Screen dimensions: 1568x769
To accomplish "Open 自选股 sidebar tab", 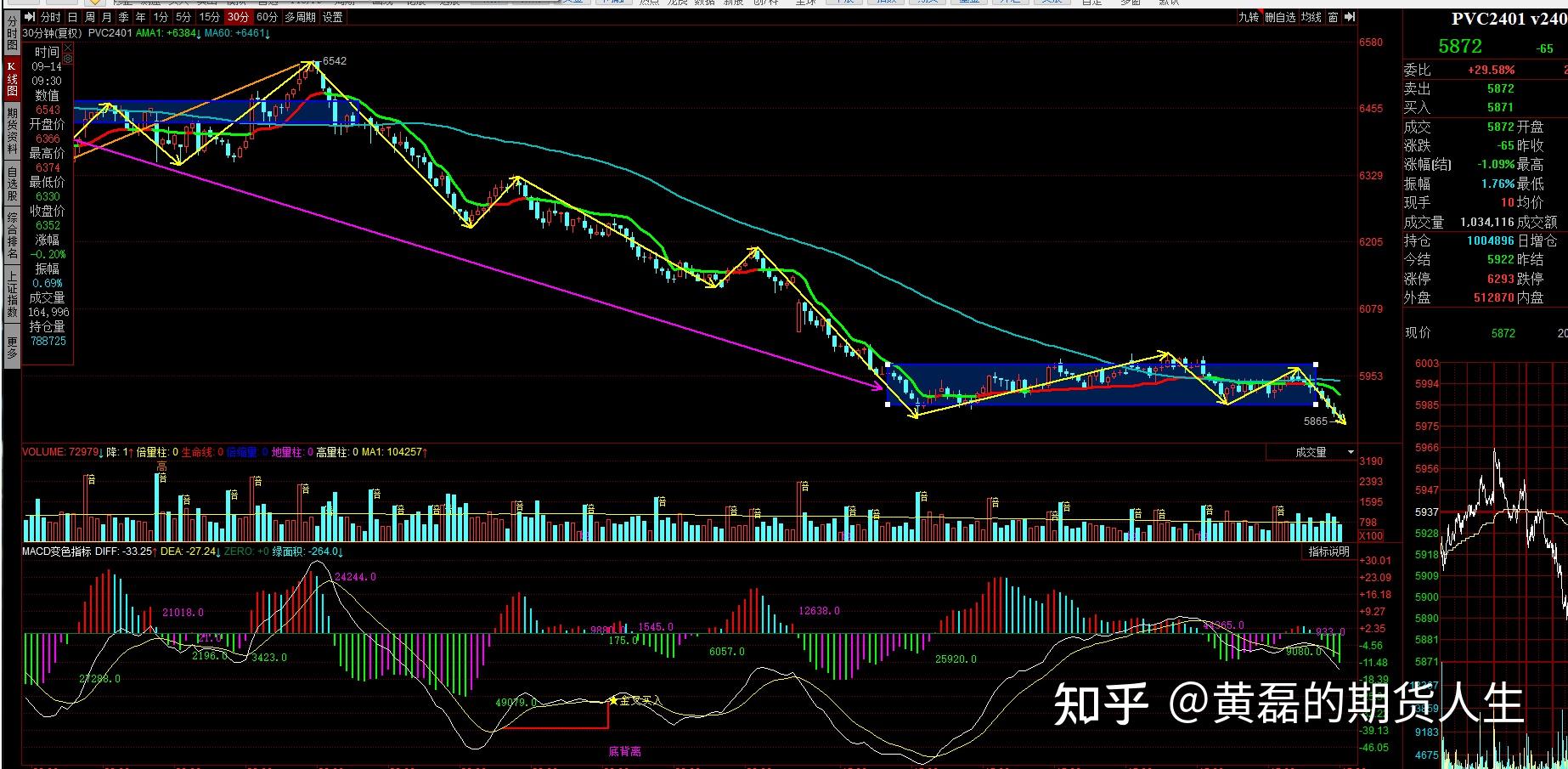I will [12, 183].
